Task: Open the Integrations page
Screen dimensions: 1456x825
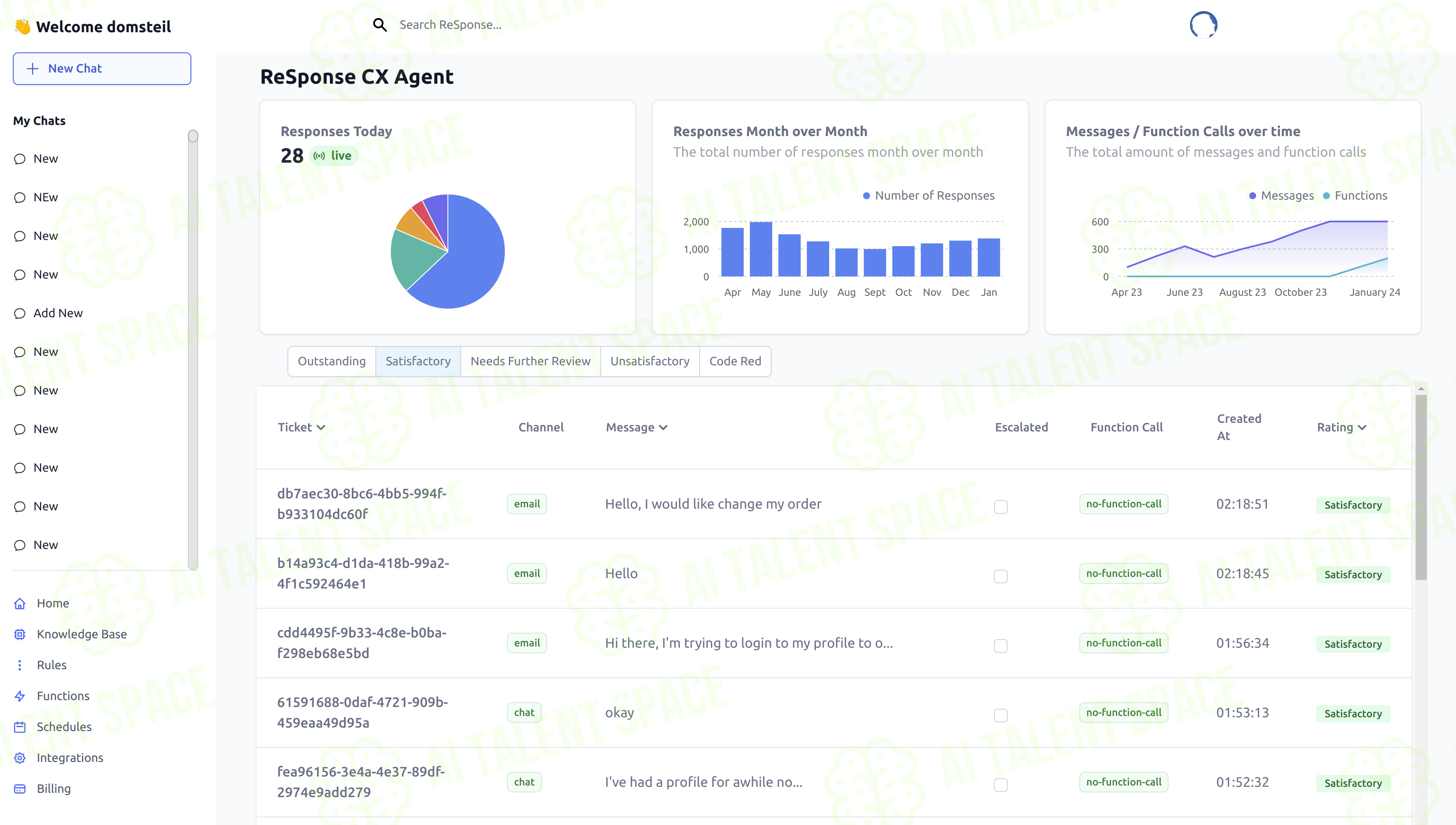Action: pyautogui.click(x=69, y=758)
